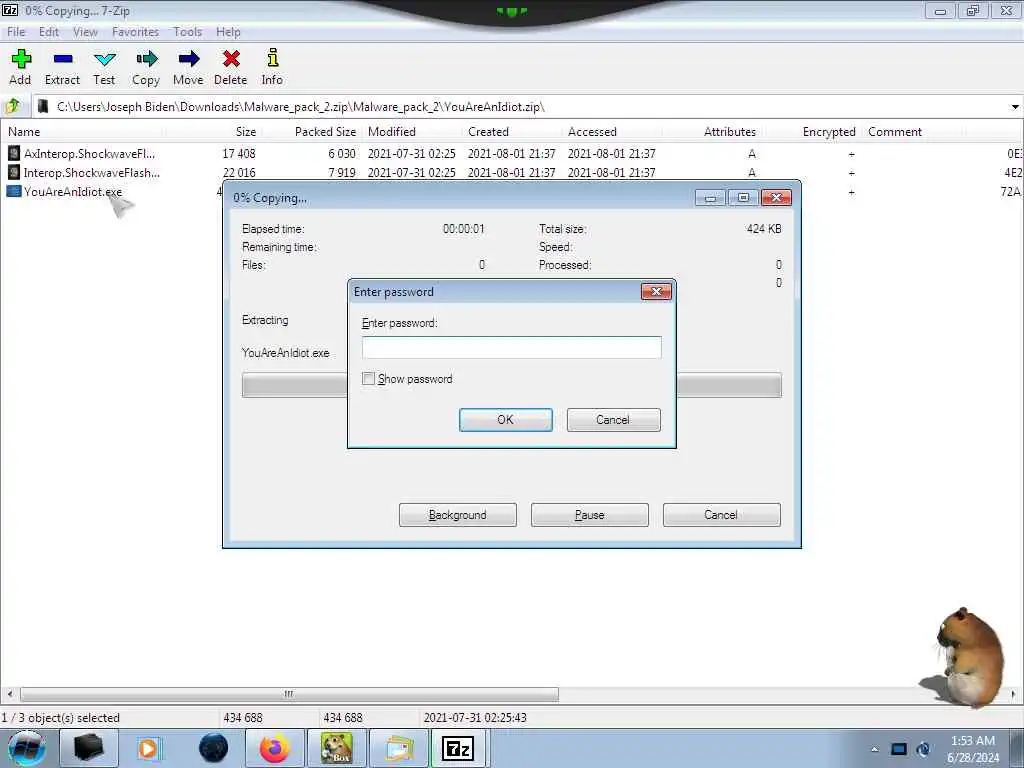The height and width of the screenshot is (768, 1024).
Task: Open the Tools menu
Action: [x=187, y=32]
